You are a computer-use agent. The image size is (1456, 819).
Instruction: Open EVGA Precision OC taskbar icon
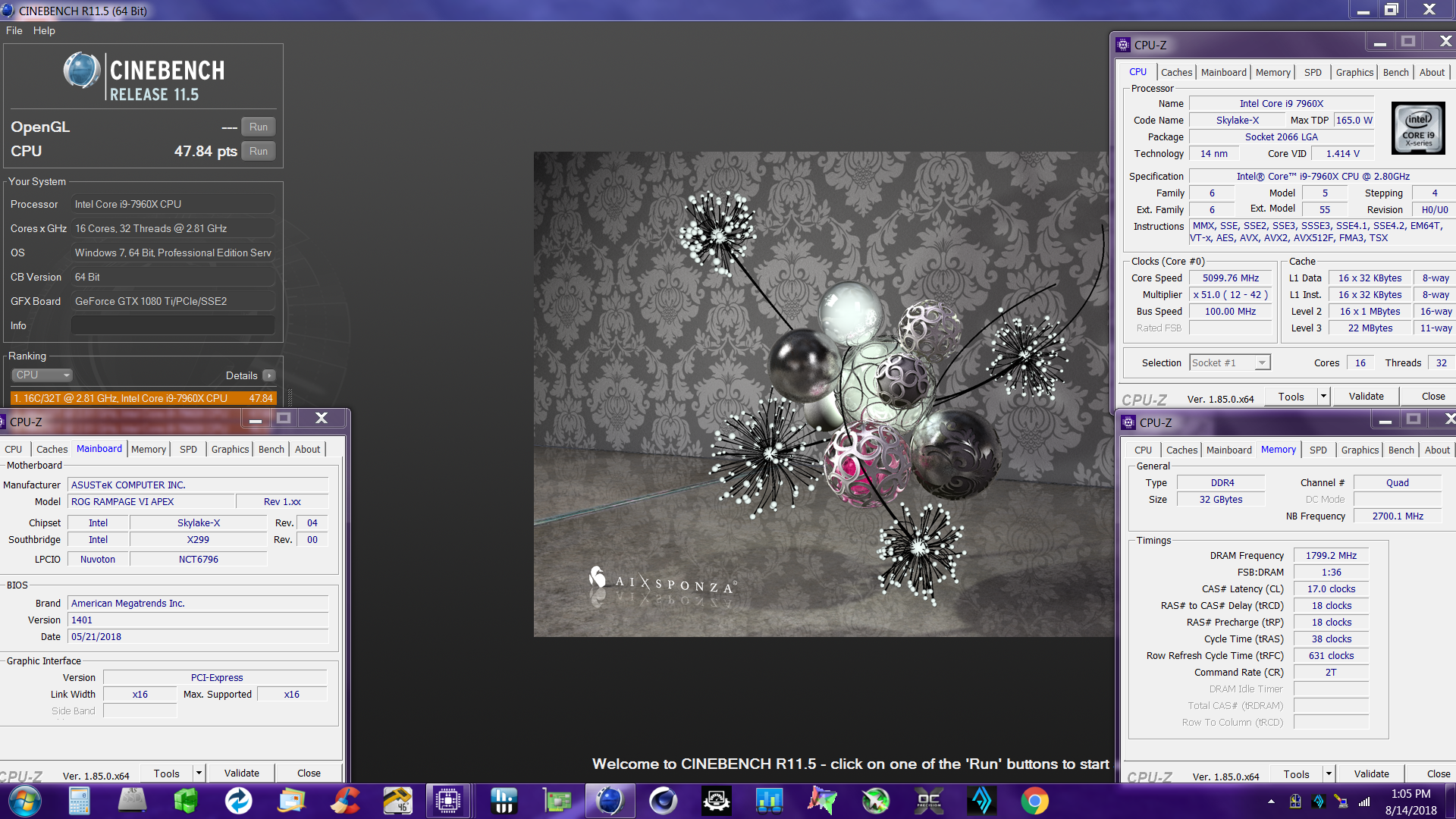pyautogui.click(x=929, y=801)
